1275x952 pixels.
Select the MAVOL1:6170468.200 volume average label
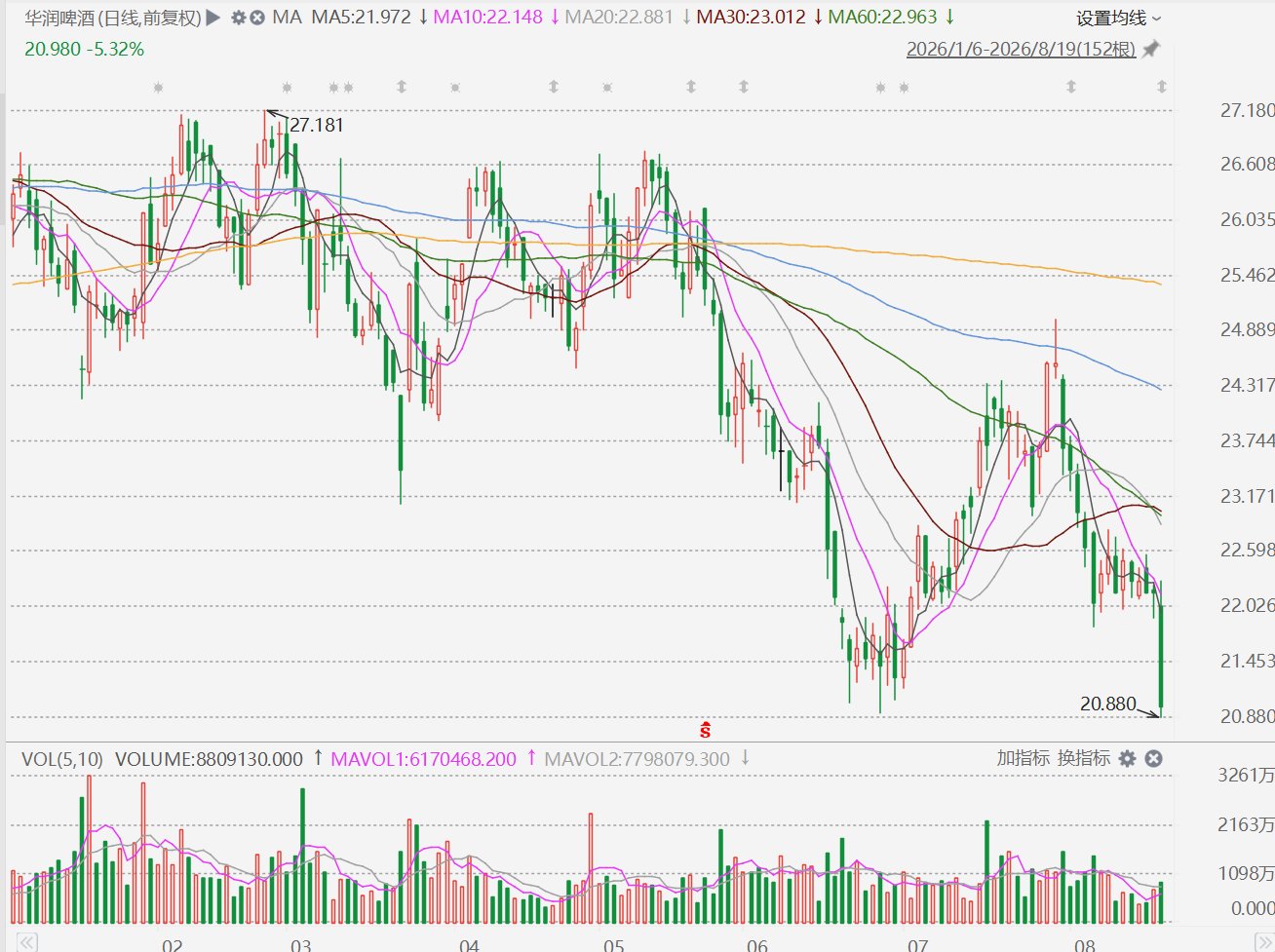[x=424, y=758]
